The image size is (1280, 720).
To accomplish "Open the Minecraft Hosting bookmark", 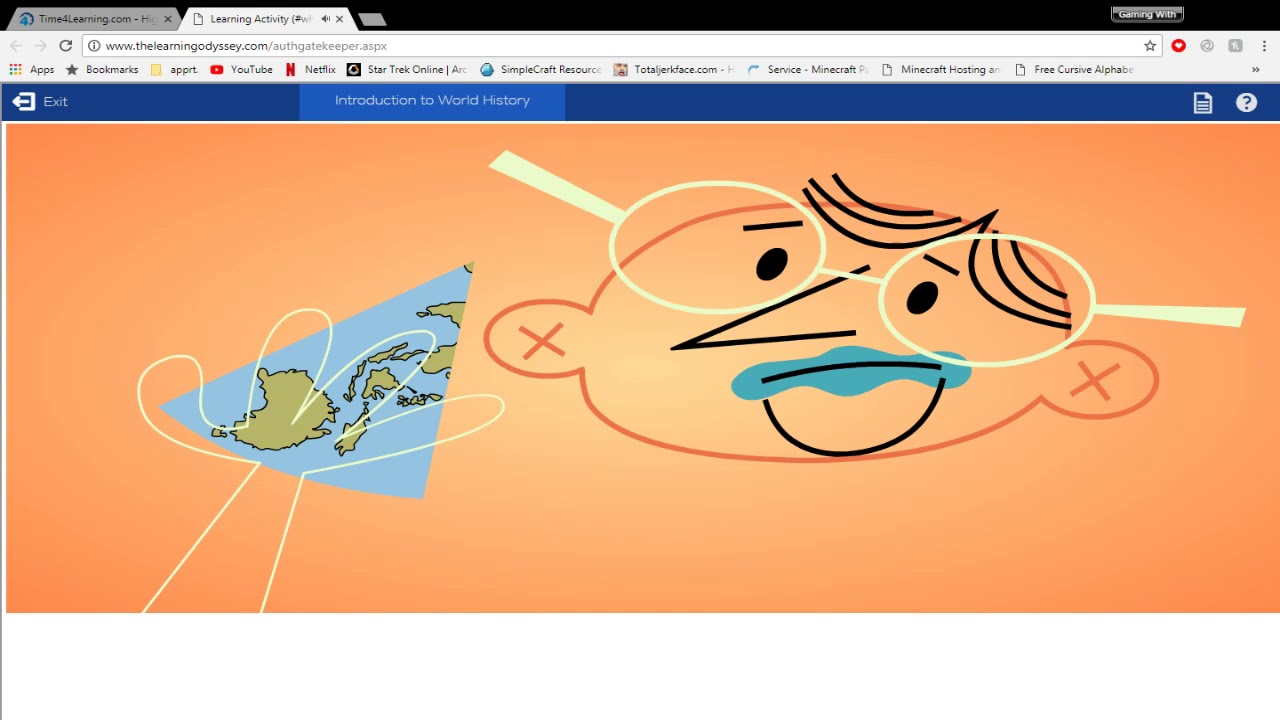I will 941,70.
